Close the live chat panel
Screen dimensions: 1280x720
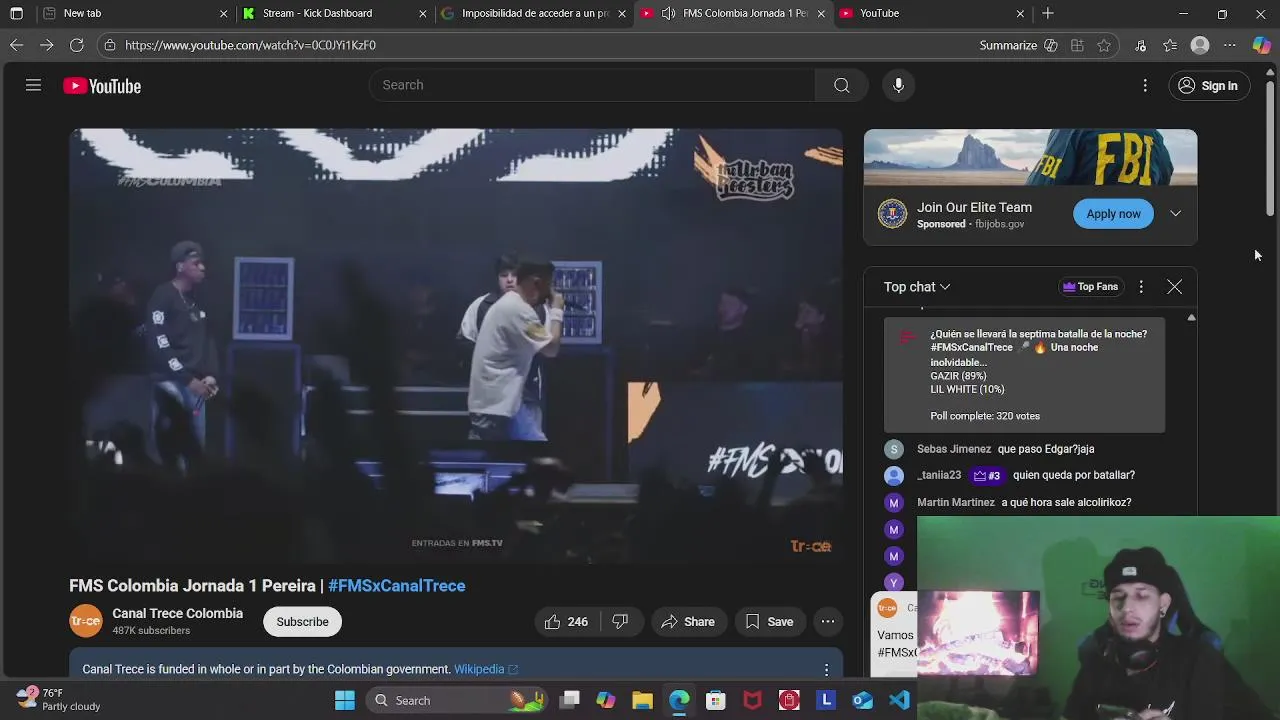point(1175,287)
